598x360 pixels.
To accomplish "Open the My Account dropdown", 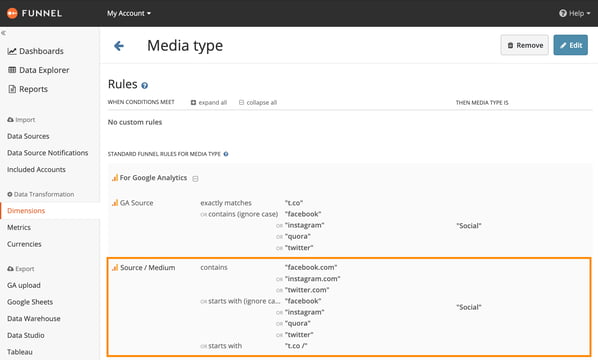I will [x=129, y=13].
